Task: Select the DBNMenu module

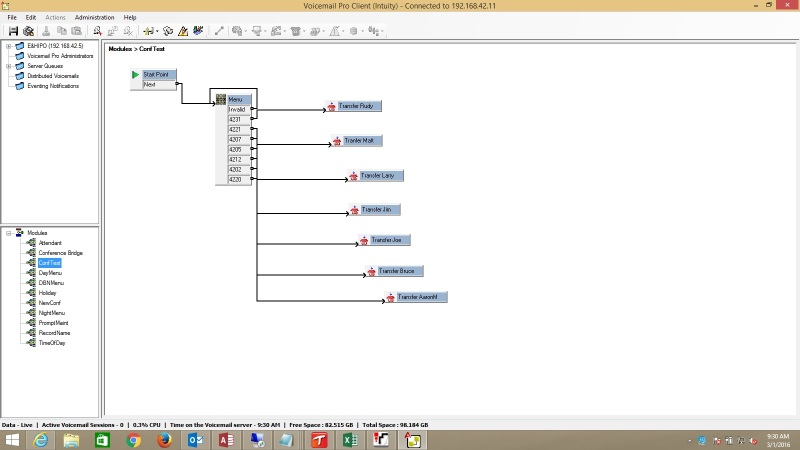Action: [x=51, y=283]
